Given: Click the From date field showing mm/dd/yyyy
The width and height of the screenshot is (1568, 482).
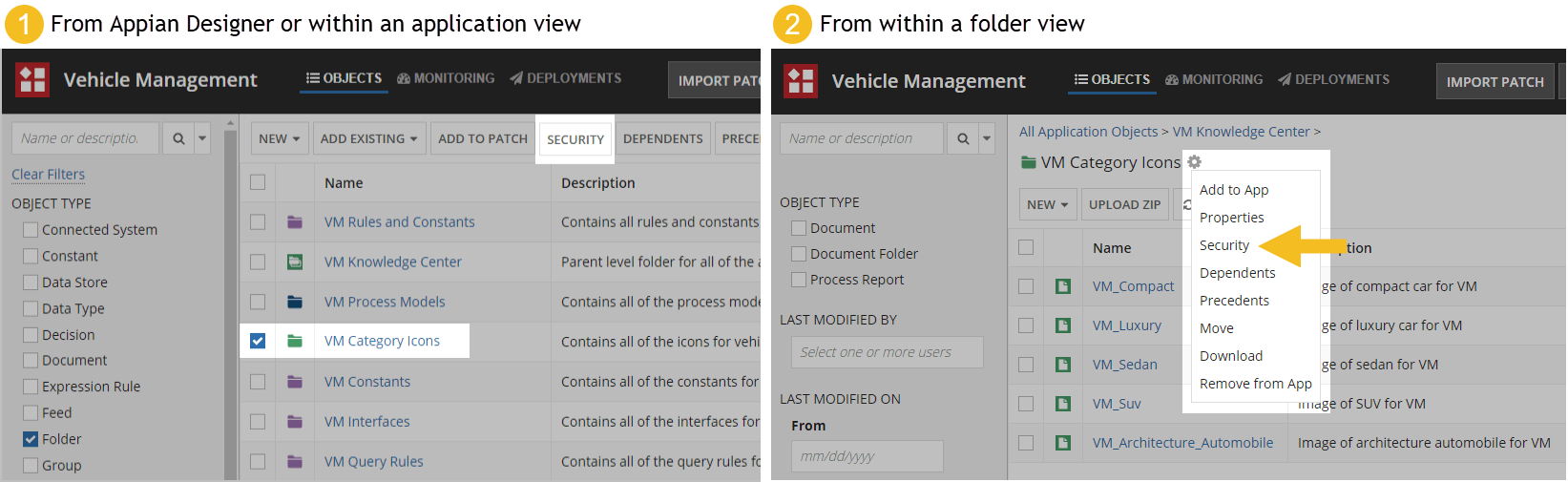Looking at the screenshot, I should coord(867,456).
